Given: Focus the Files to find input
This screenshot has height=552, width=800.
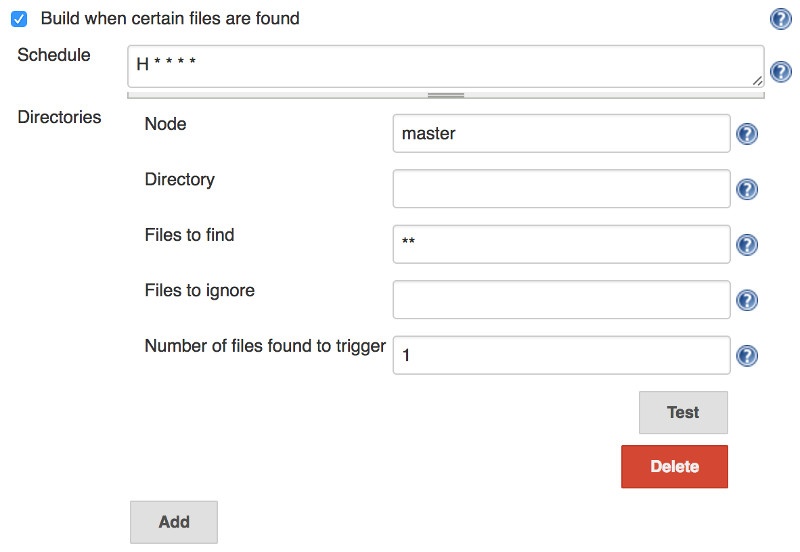Looking at the screenshot, I should tap(561, 244).
